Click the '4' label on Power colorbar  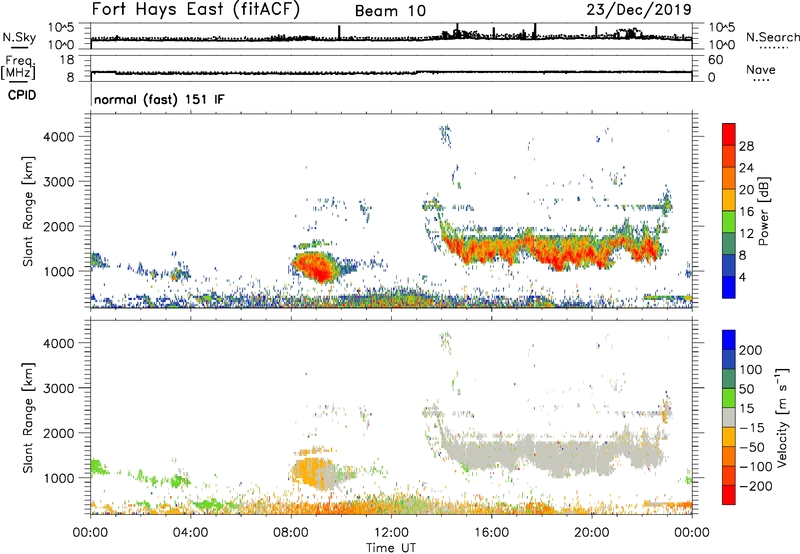click(743, 277)
